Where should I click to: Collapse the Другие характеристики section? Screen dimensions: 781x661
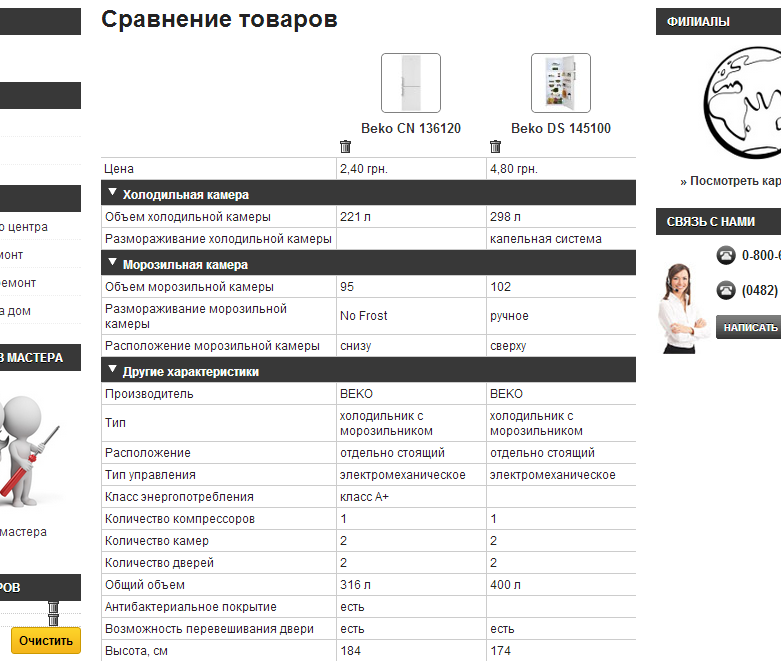pyautogui.click(x=113, y=369)
